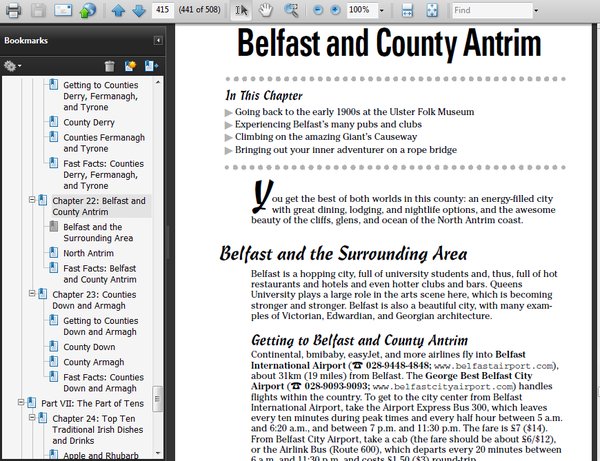Click the Zoom out minus button

tap(318, 10)
